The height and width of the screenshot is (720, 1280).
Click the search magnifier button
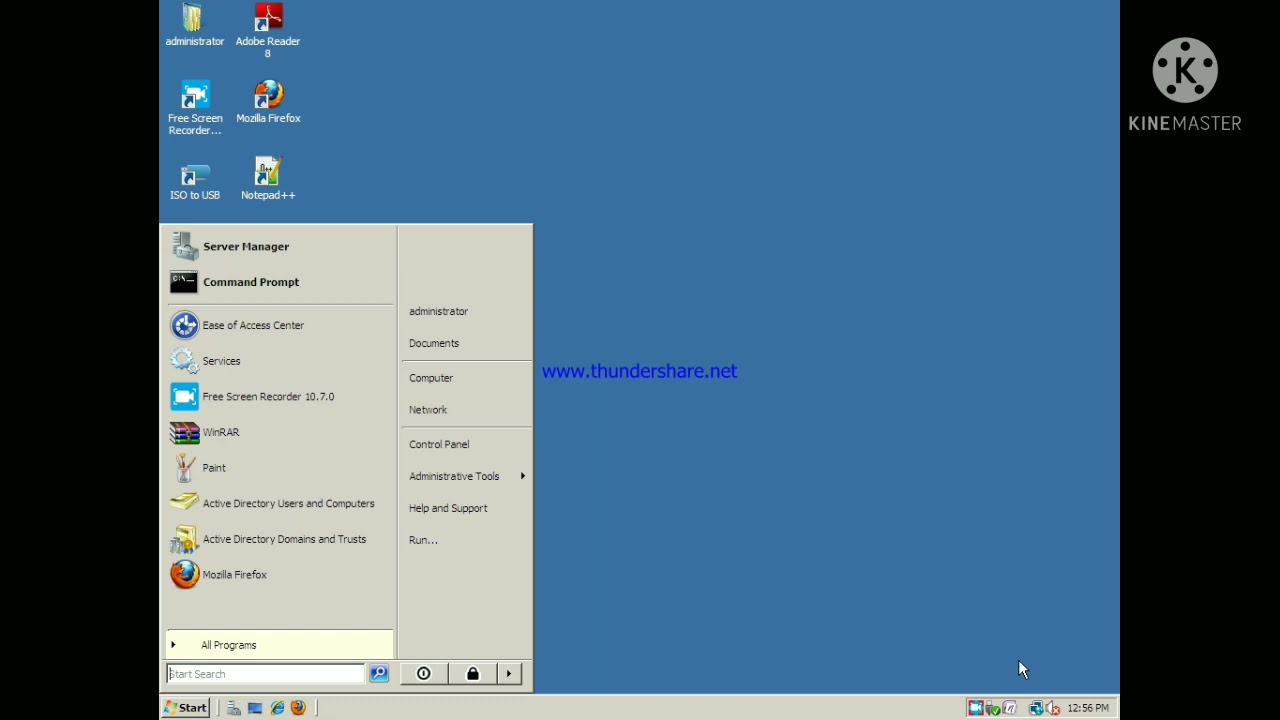[379, 674]
